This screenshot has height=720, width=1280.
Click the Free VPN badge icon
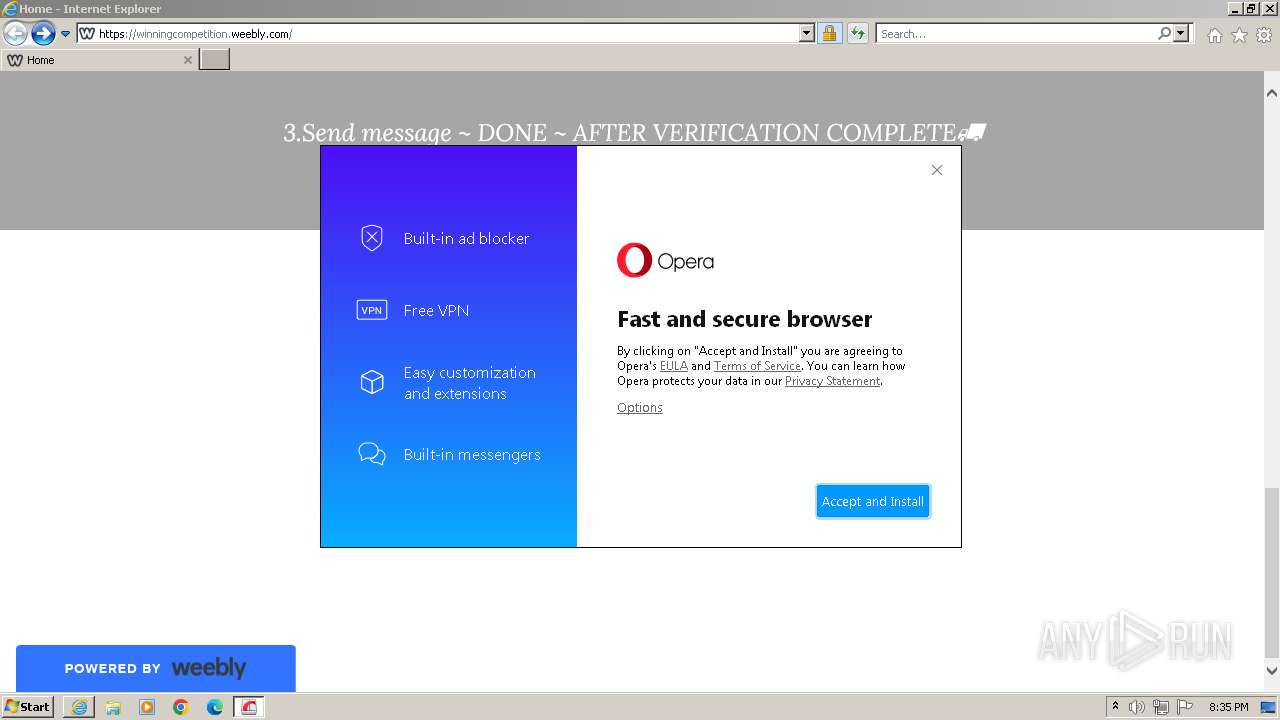(x=372, y=310)
